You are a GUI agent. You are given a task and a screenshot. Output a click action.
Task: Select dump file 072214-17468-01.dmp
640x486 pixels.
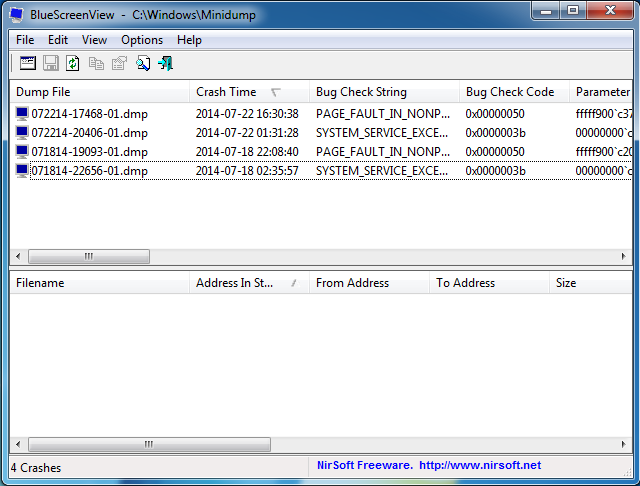click(x=89, y=114)
